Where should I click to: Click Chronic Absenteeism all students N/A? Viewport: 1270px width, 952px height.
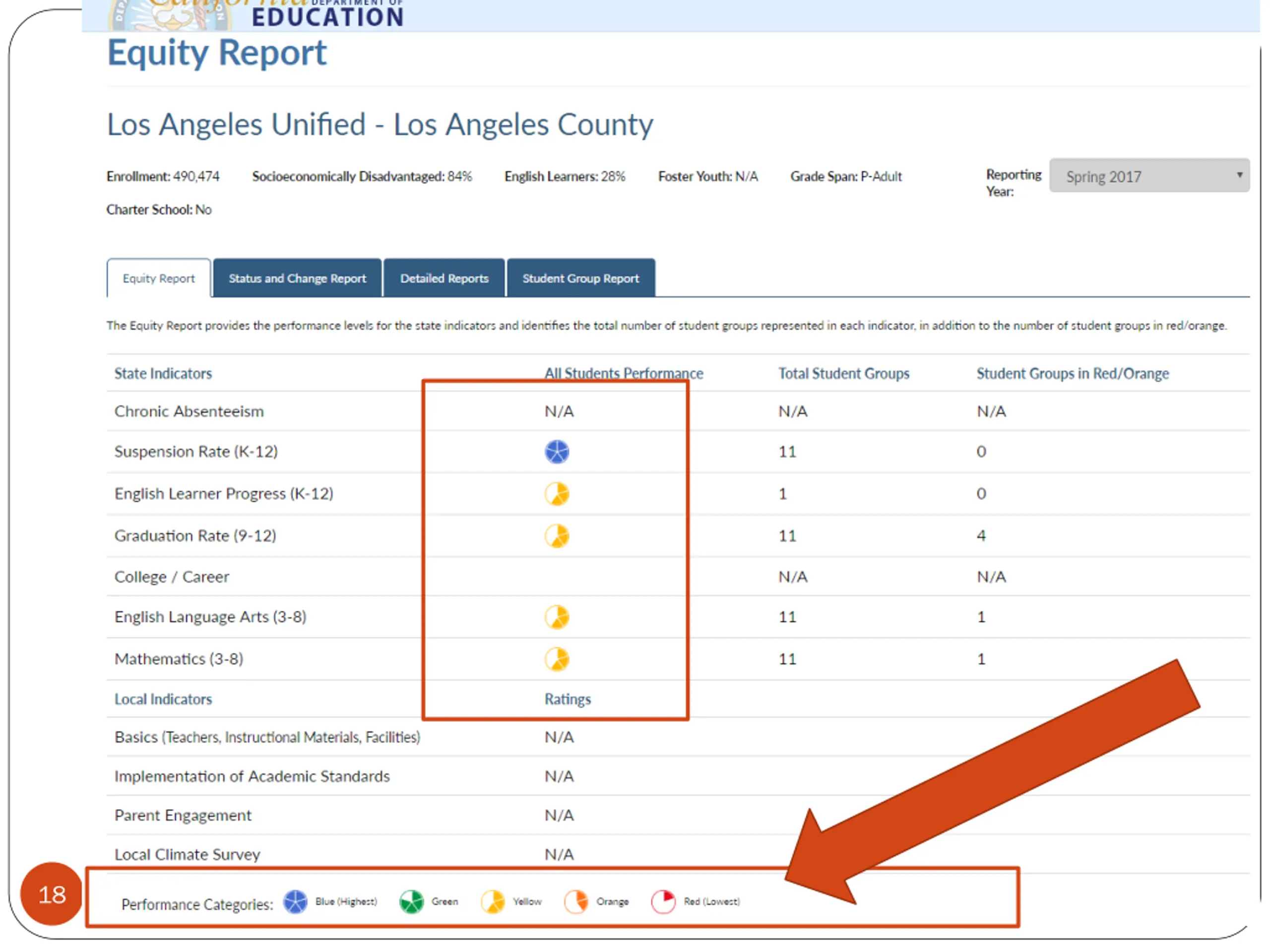coord(559,412)
